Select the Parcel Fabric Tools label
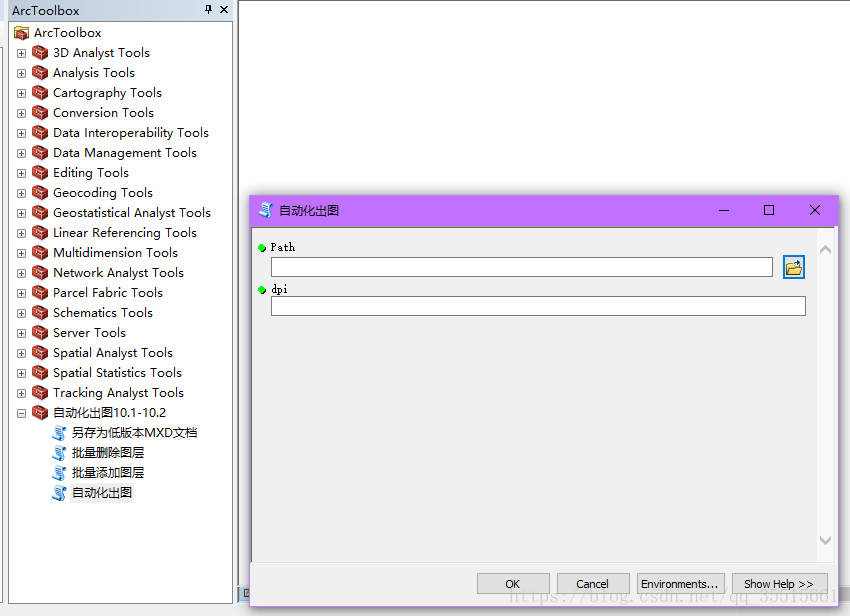 point(108,293)
